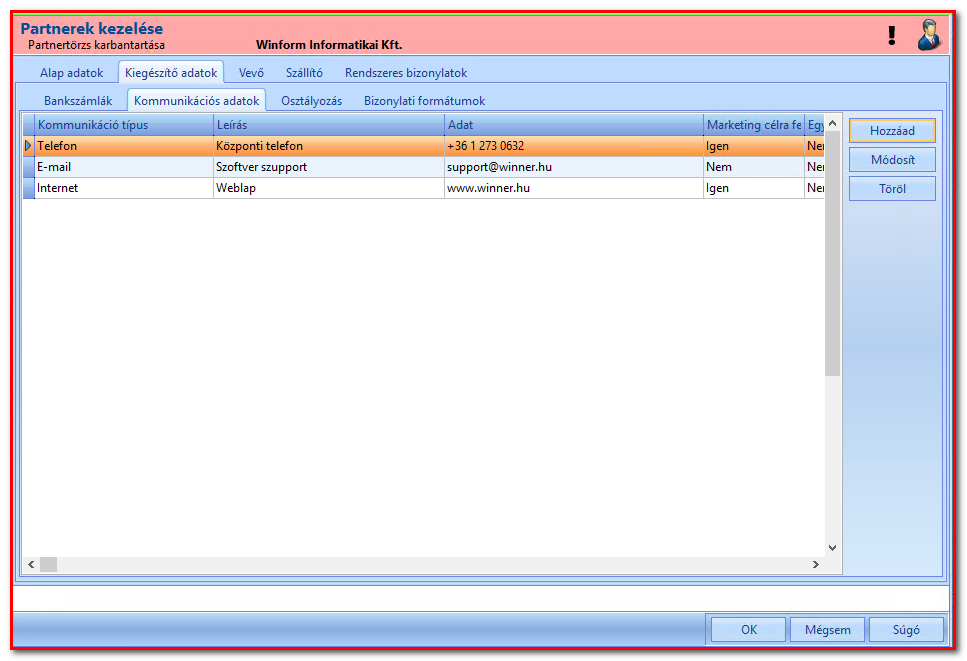967x661 pixels.
Task: Select the Bankszámlák sub-tab
Action: [78, 101]
